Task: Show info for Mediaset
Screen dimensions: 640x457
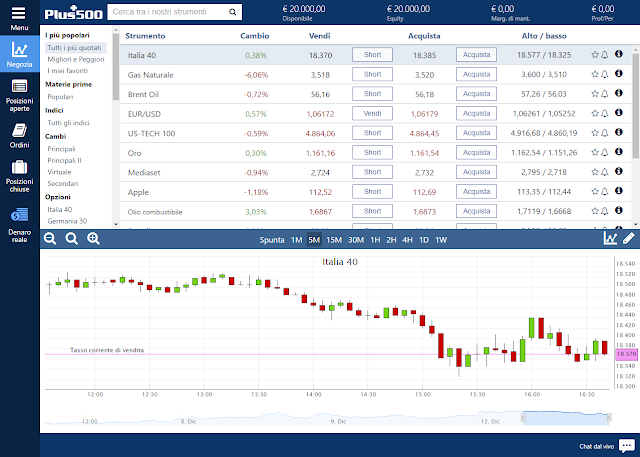Action: click(619, 171)
